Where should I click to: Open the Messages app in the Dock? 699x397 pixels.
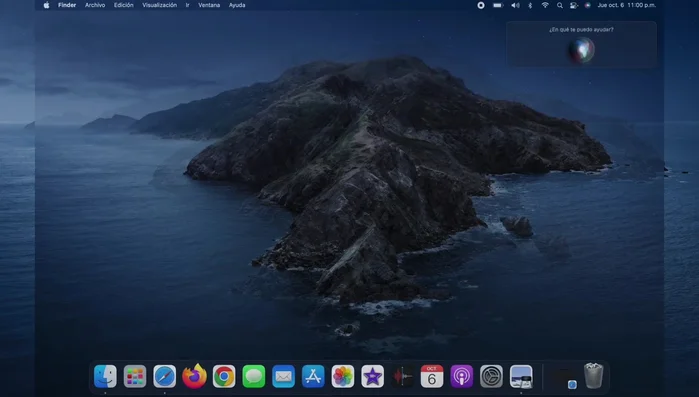pyautogui.click(x=254, y=377)
